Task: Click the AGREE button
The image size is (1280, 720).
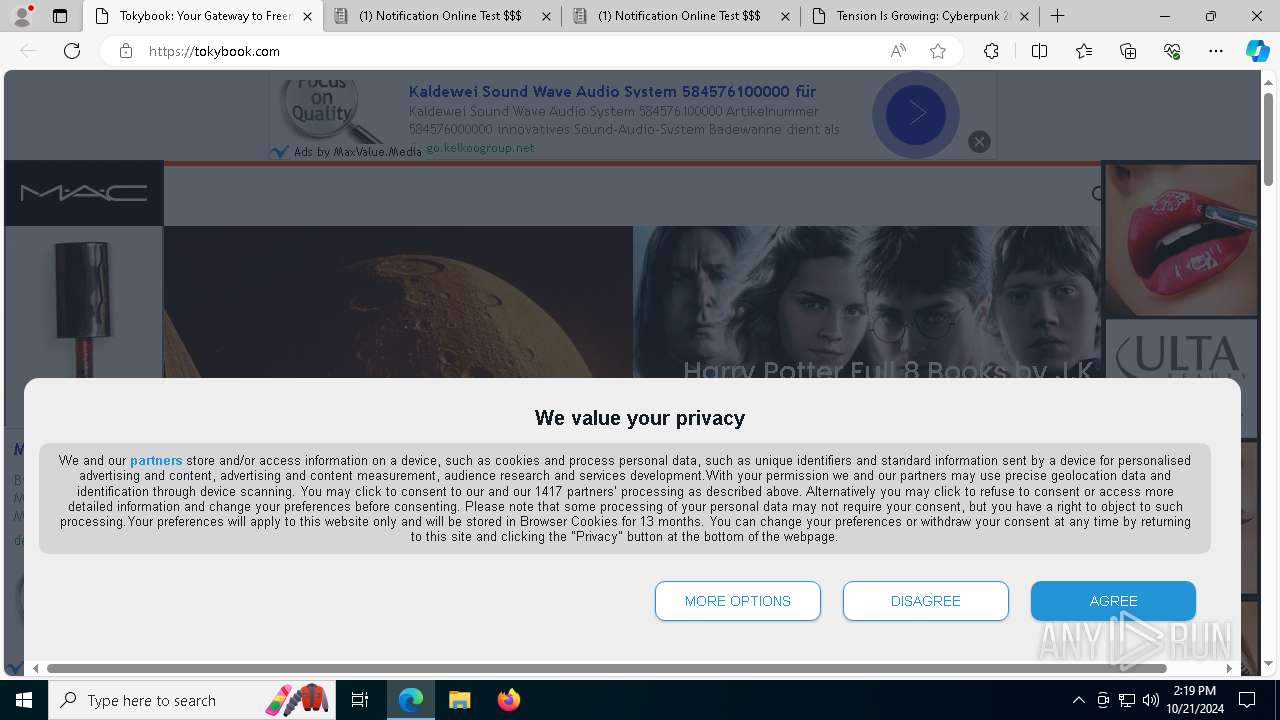Action: point(1113,601)
